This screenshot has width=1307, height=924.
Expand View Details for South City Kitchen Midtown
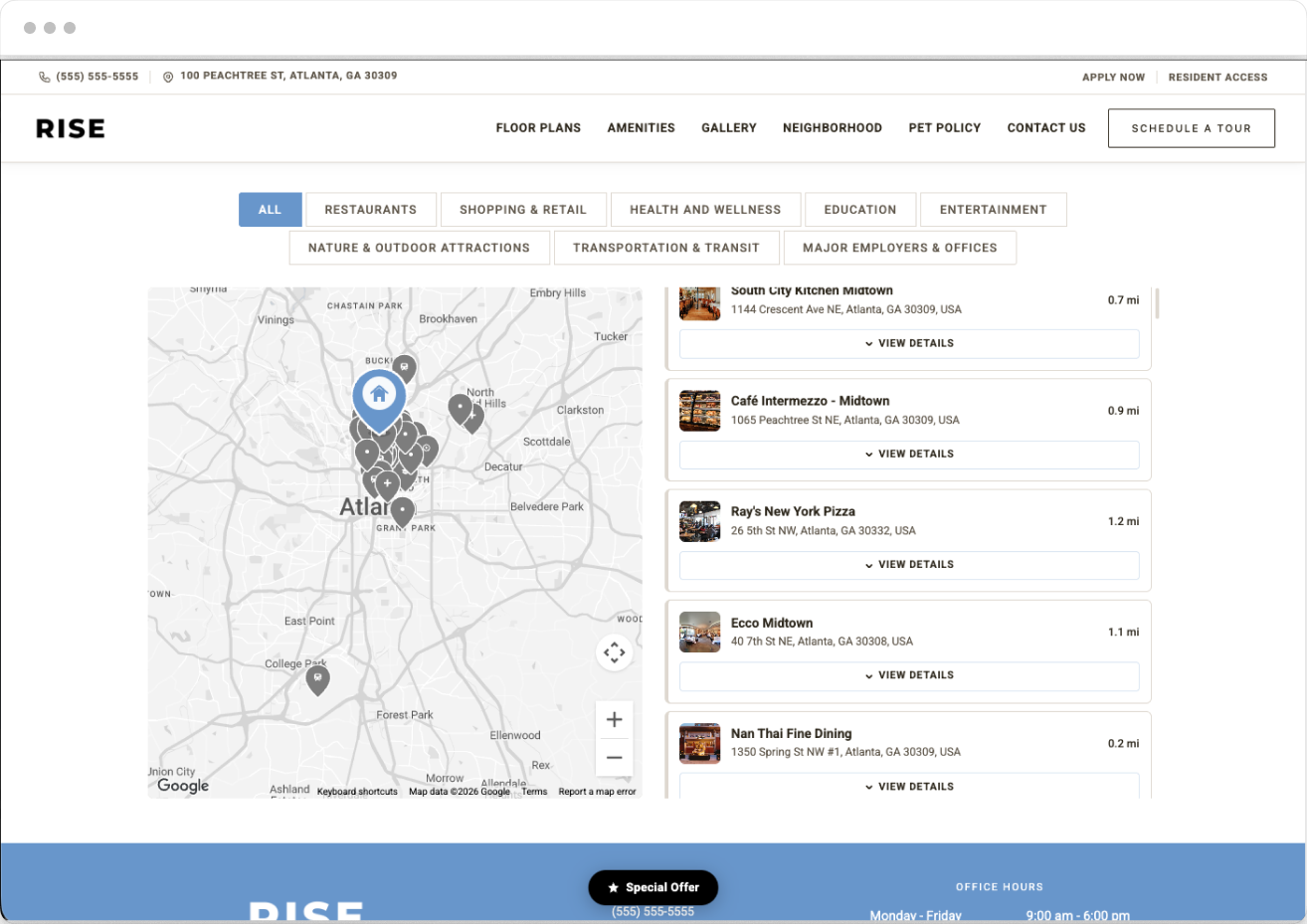[x=909, y=343]
